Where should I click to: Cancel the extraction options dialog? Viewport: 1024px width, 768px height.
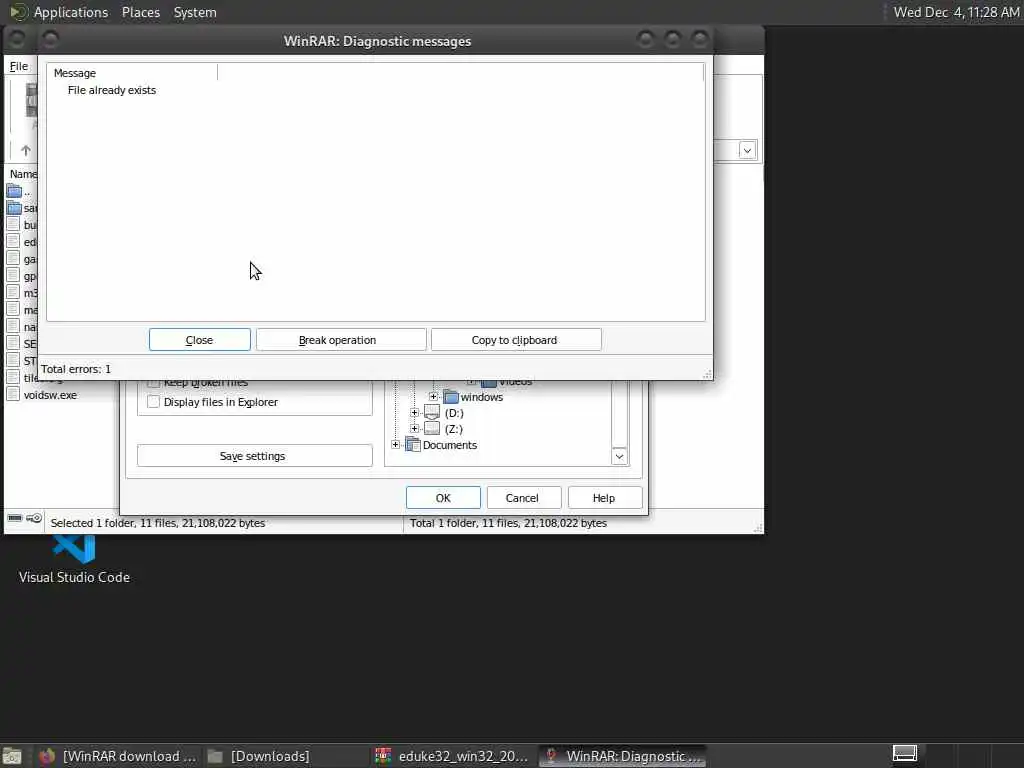click(x=523, y=498)
